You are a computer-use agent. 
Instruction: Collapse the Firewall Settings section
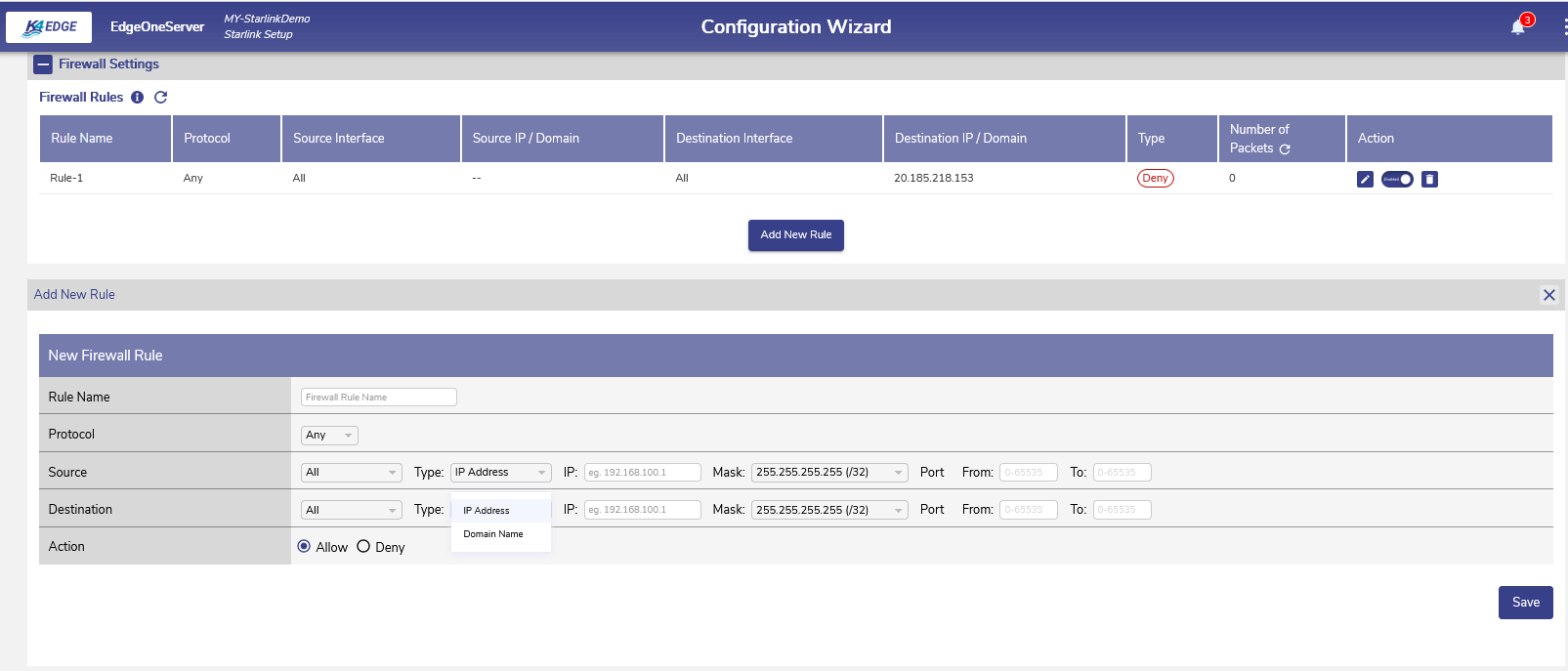43,64
